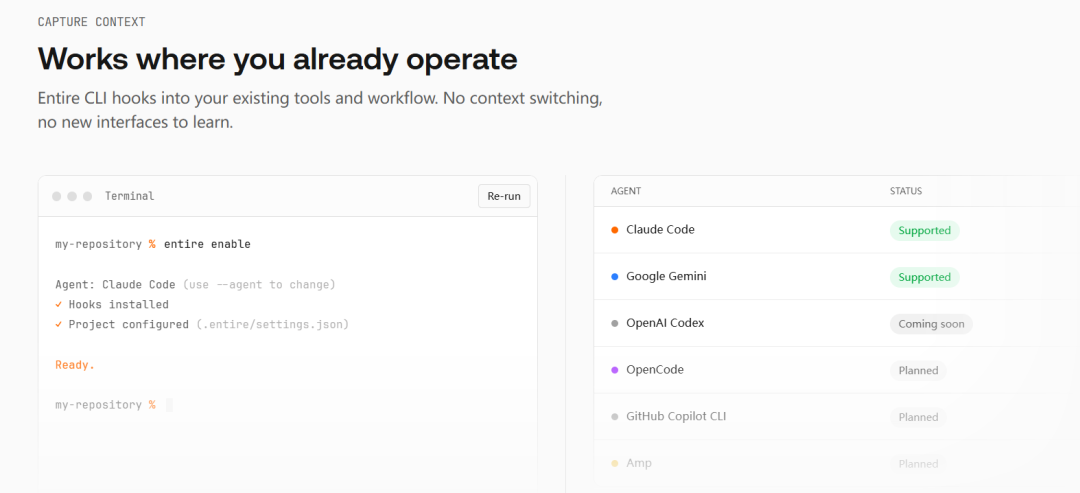The height and width of the screenshot is (493, 1080).
Task: Select the Supported badge for Google Gemini
Action: click(924, 277)
